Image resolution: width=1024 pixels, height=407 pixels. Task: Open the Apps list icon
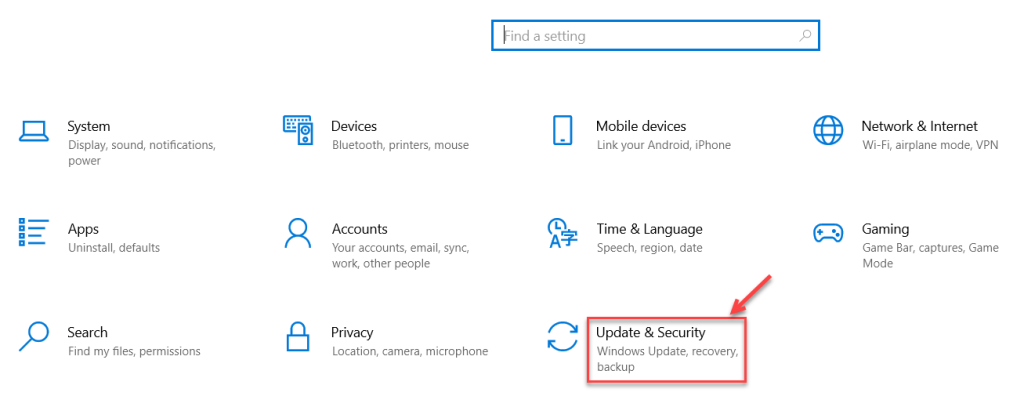(34, 232)
